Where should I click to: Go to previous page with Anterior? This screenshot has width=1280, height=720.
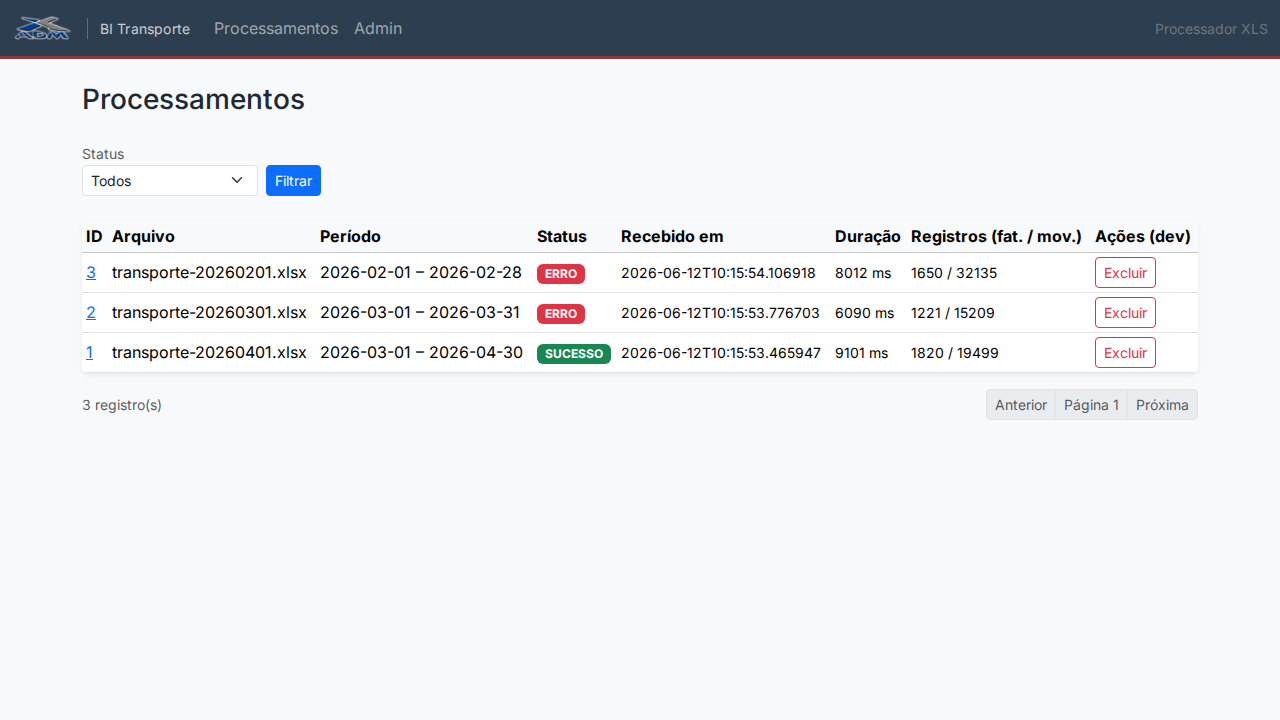coord(1021,405)
